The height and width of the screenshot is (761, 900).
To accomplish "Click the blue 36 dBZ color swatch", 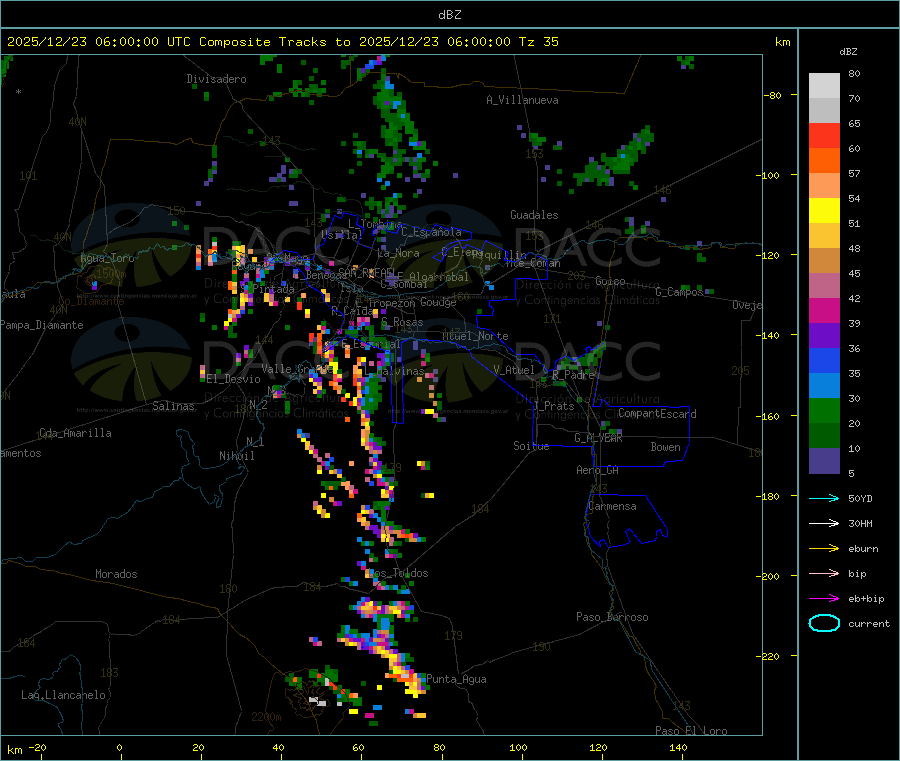I will [824, 361].
